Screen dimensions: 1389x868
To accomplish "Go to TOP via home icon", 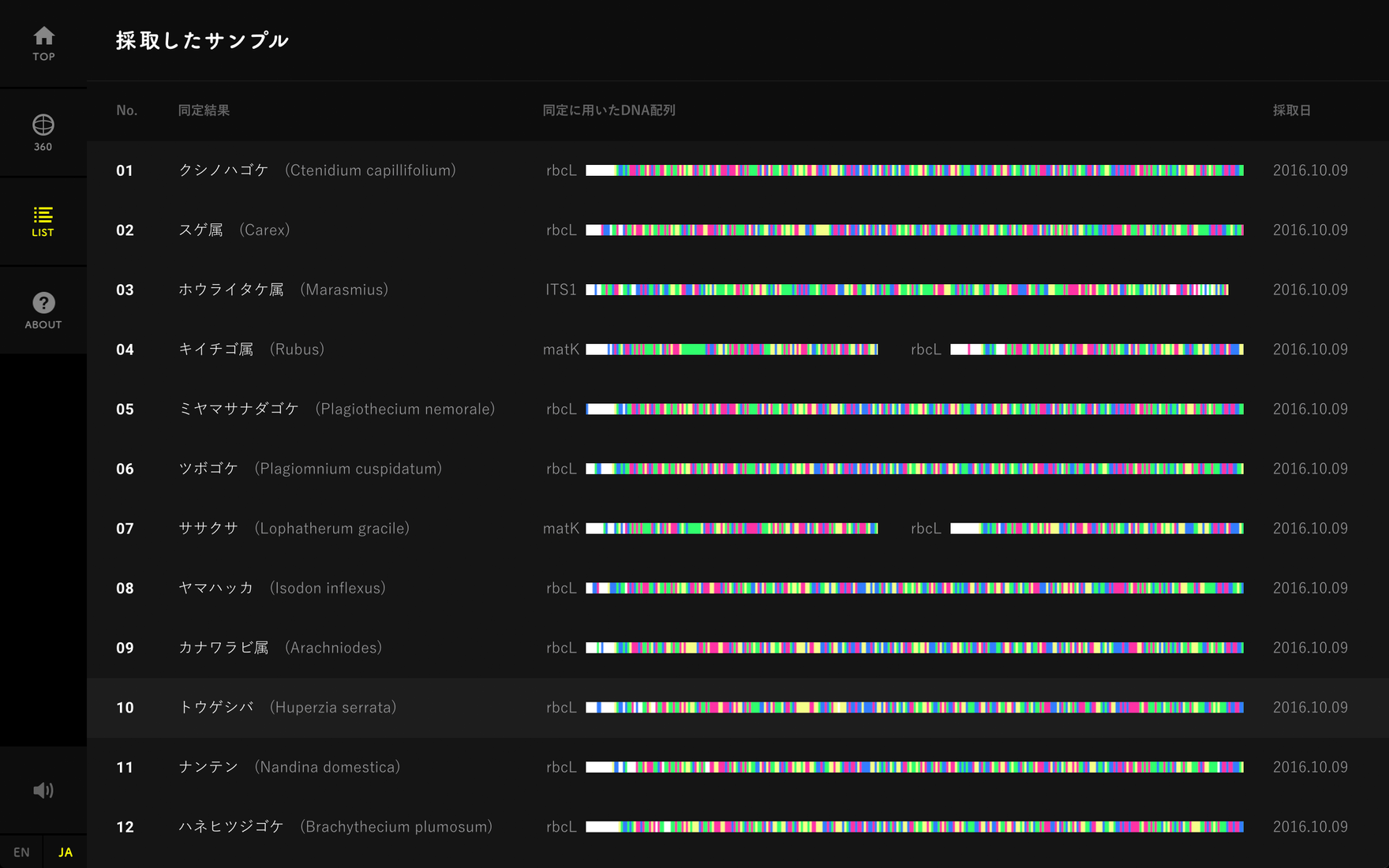I will click(43, 43).
